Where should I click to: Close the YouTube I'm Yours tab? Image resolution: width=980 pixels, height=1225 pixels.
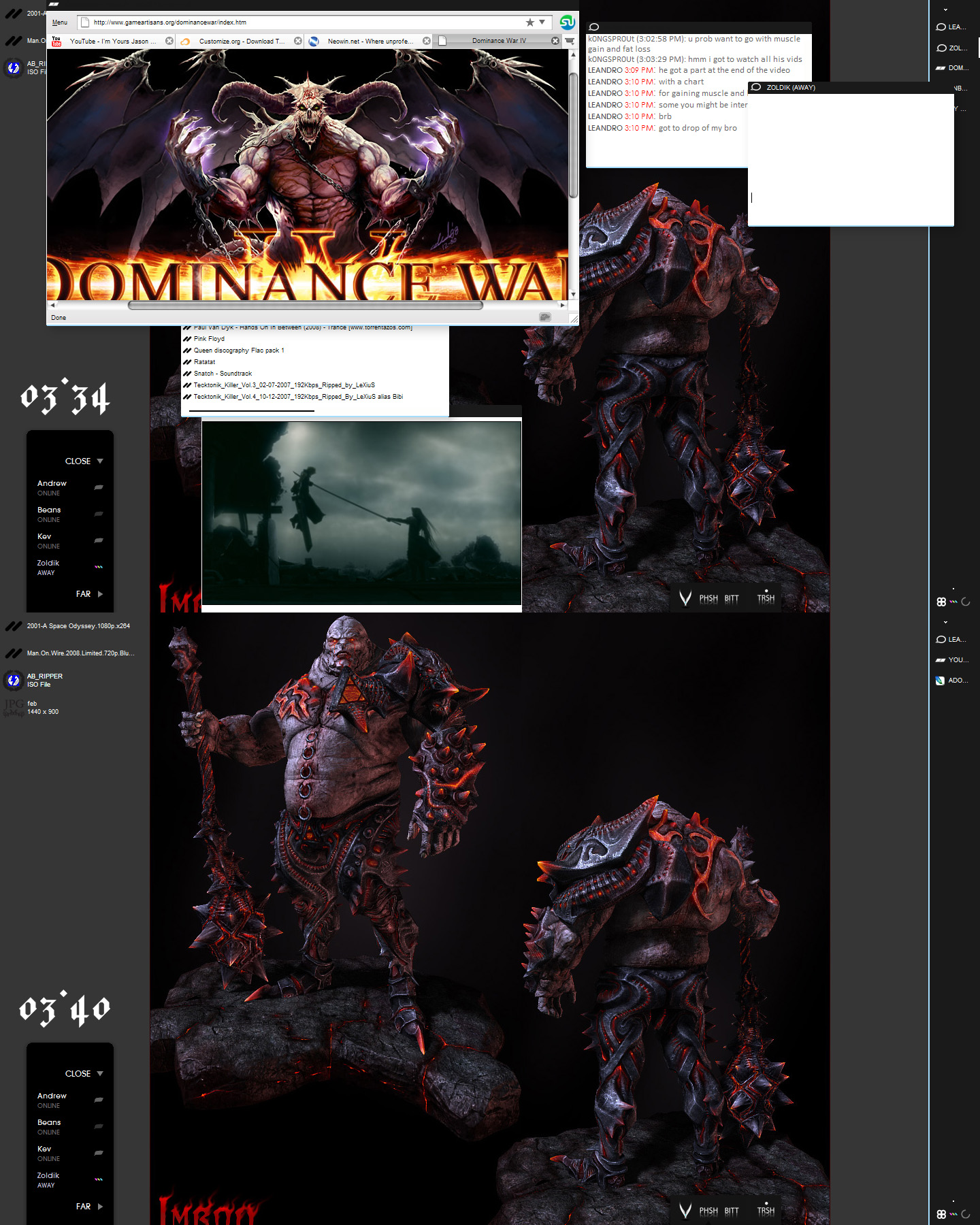click(169, 41)
